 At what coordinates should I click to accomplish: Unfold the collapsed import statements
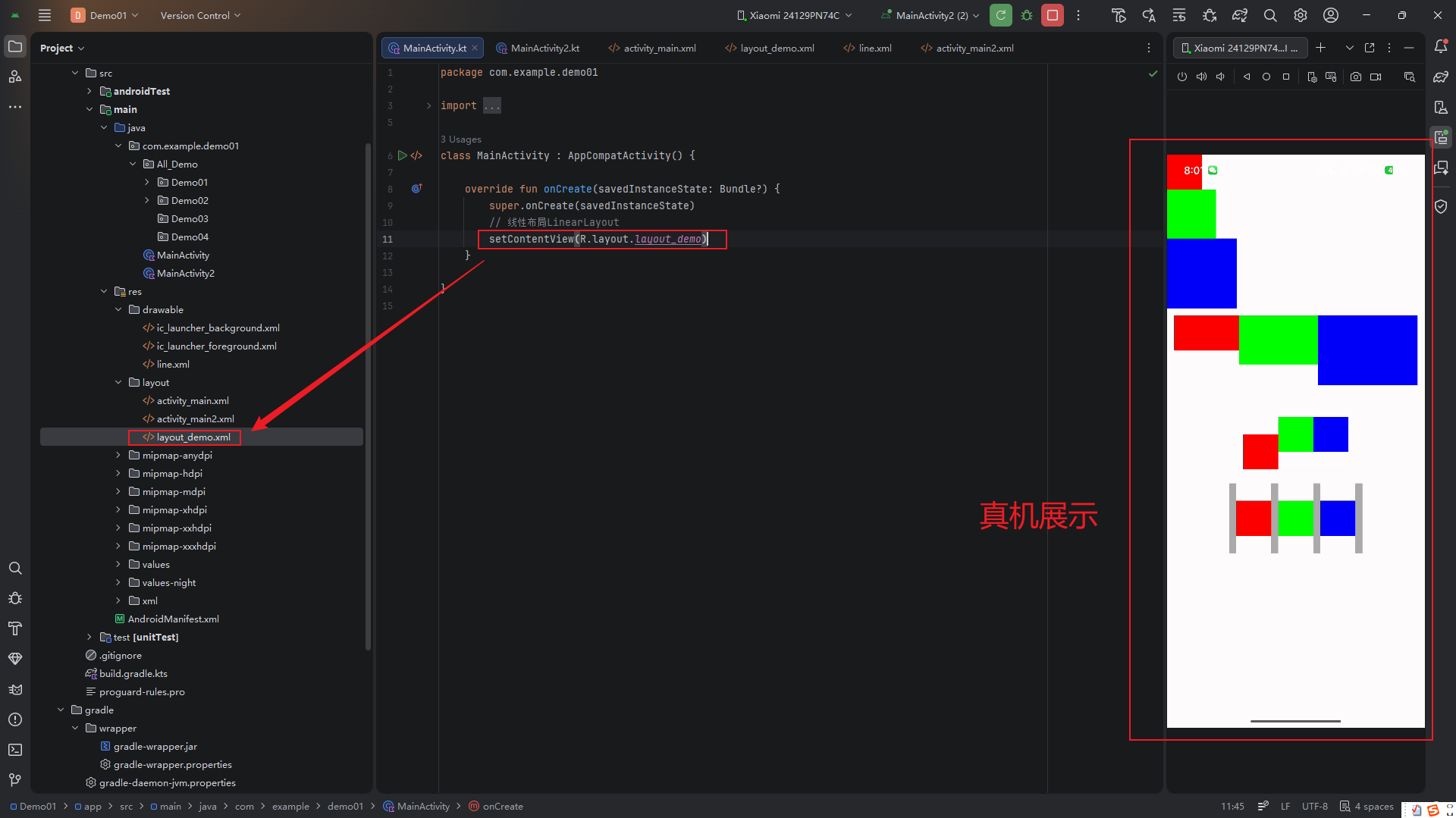click(x=428, y=105)
